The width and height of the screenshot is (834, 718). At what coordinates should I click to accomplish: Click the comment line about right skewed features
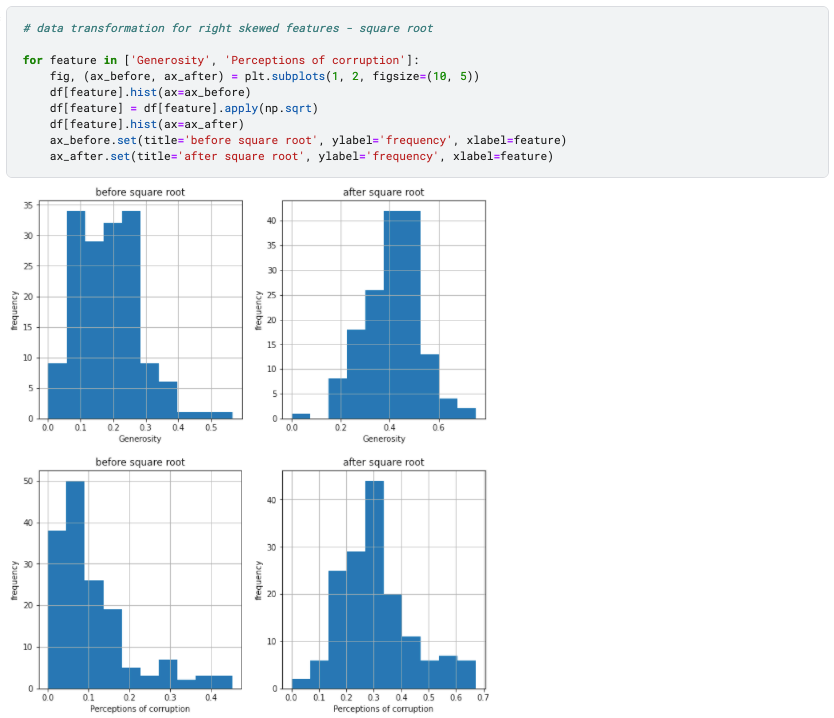point(228,28)
